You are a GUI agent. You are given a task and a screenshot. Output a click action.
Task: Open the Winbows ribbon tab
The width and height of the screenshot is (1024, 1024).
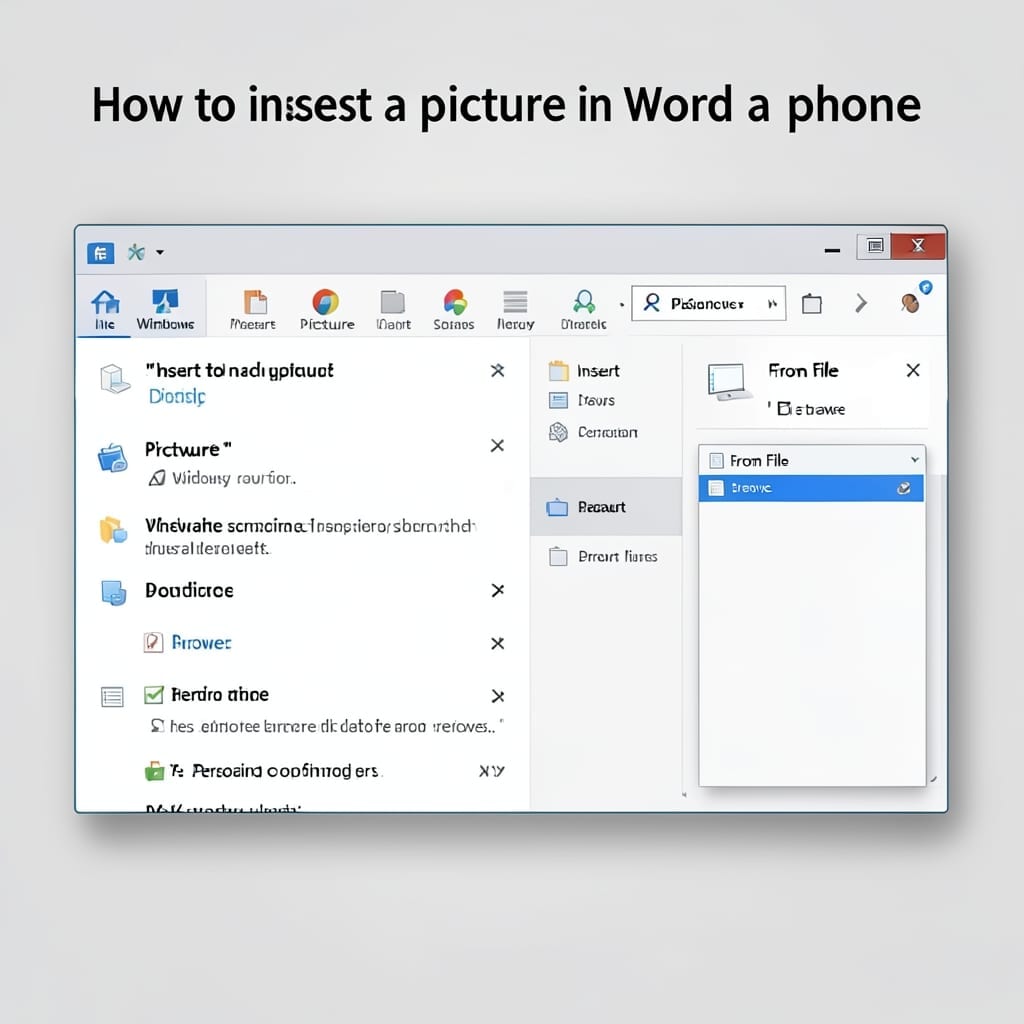click(165, 309)
